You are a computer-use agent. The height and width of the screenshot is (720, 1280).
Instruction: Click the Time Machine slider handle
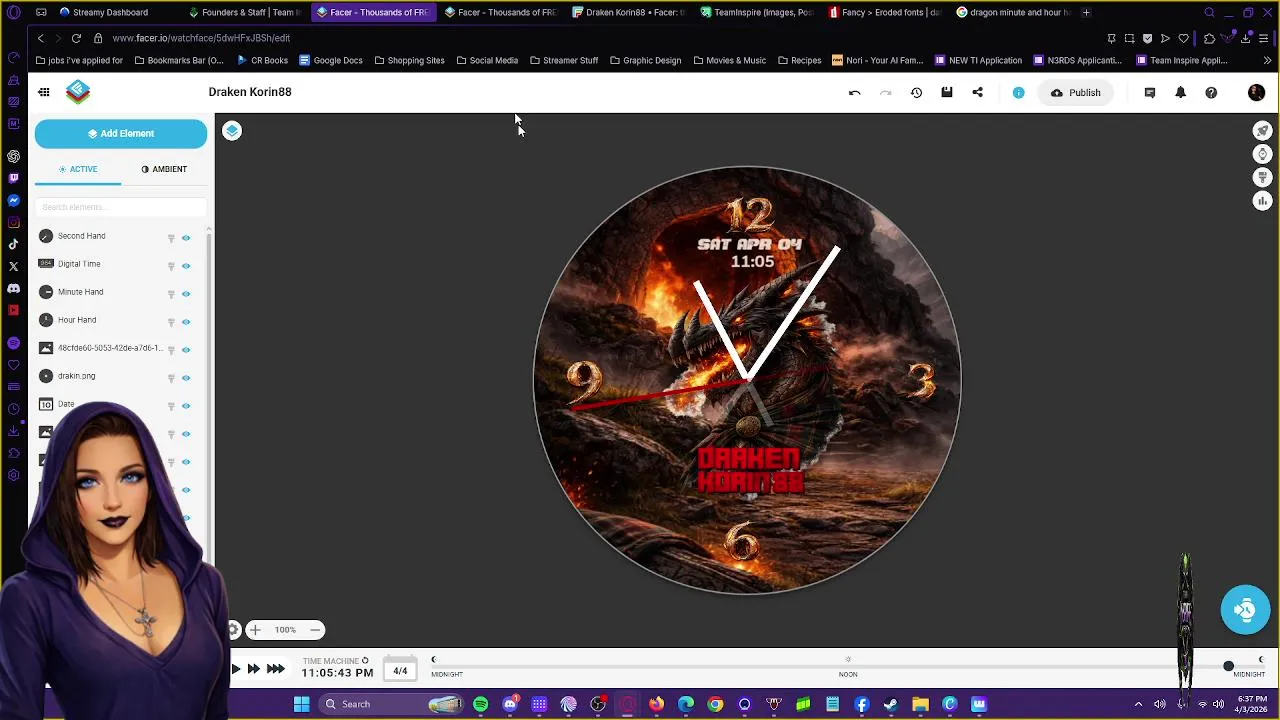[x=1228, y=666]
